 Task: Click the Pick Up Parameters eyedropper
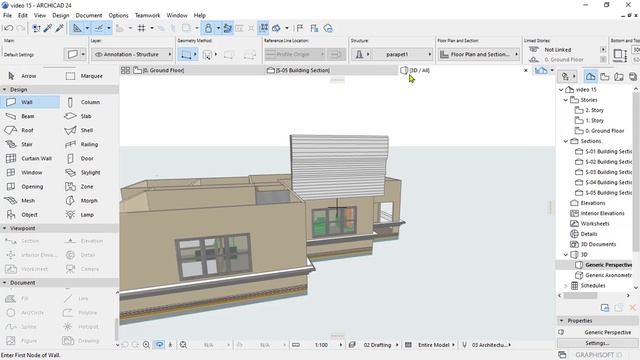click(x=48, y=28)
